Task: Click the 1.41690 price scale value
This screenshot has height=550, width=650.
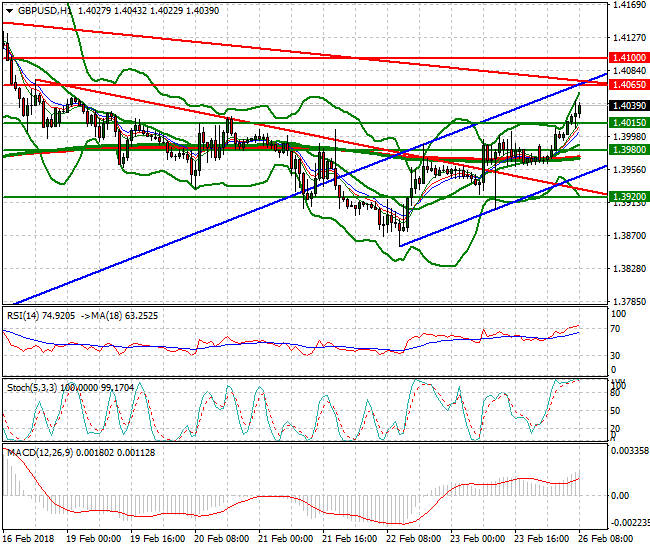Action: point(629,5)
